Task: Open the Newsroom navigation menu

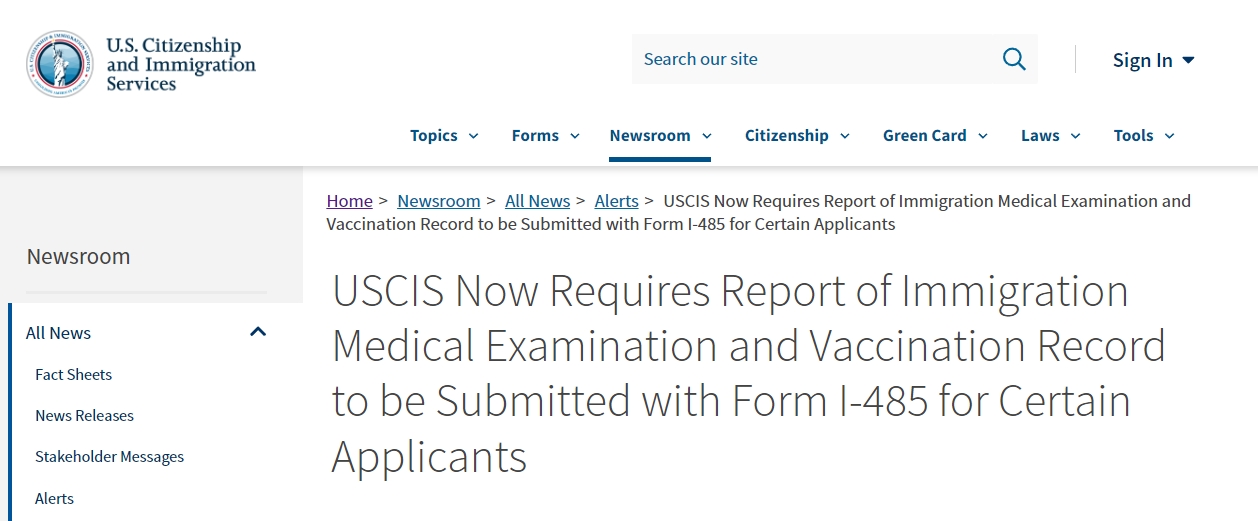Action: tap(660, 136)
